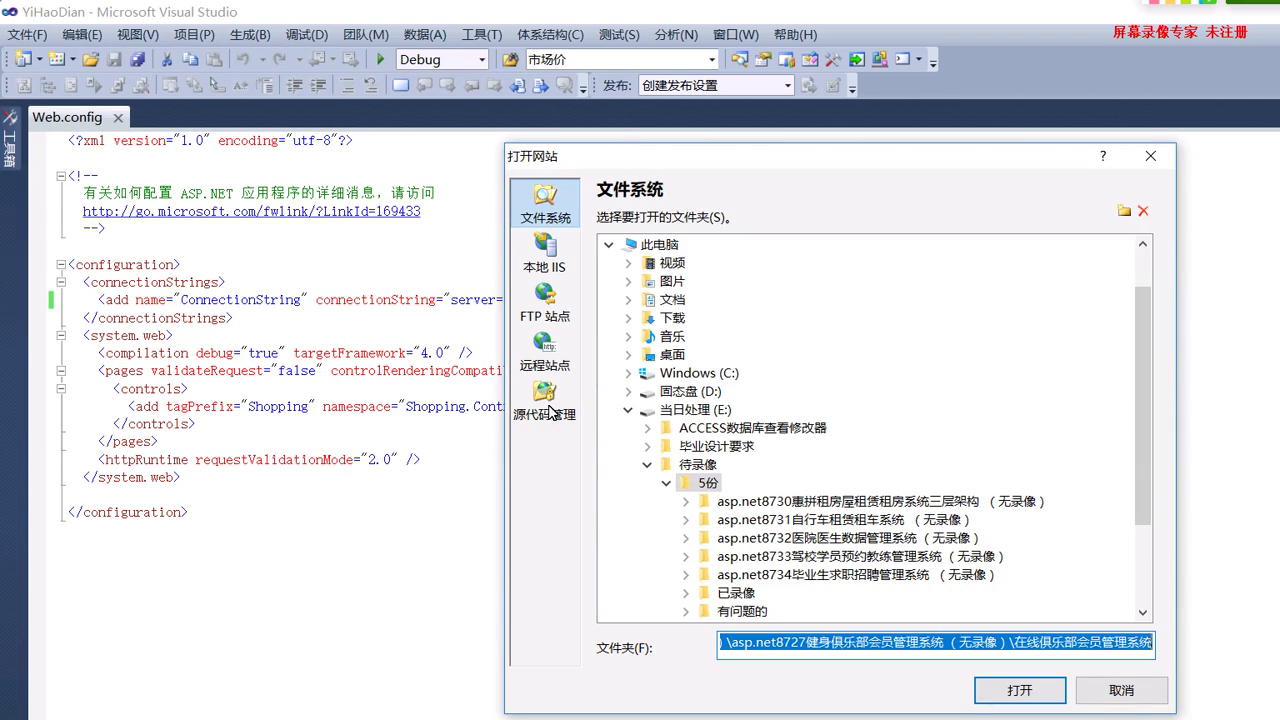
Task: Open the 编辑(E) menu
Action: (x=82, y=34)
